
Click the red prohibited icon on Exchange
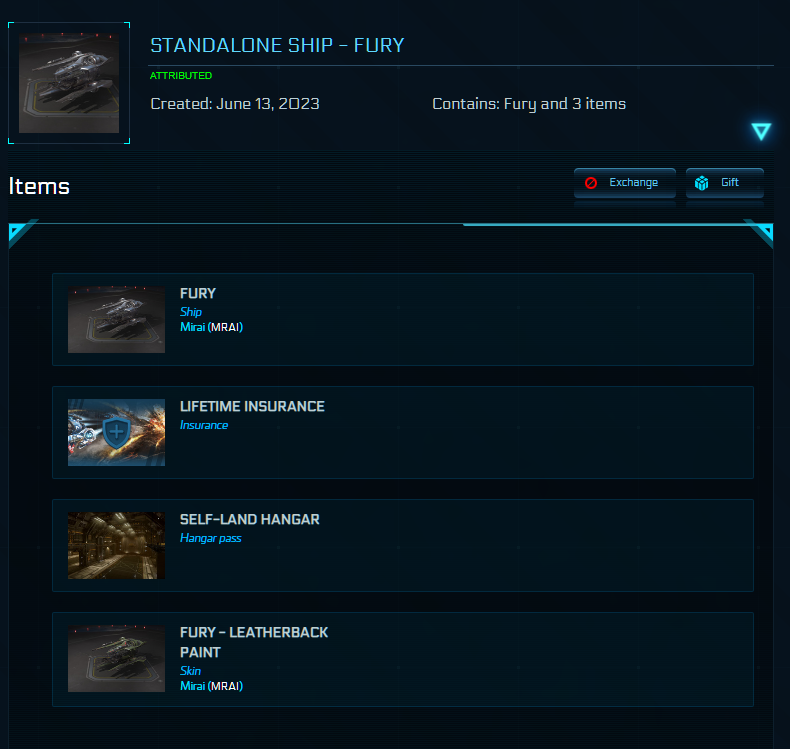pyautogui.click(x=591, y=183)
